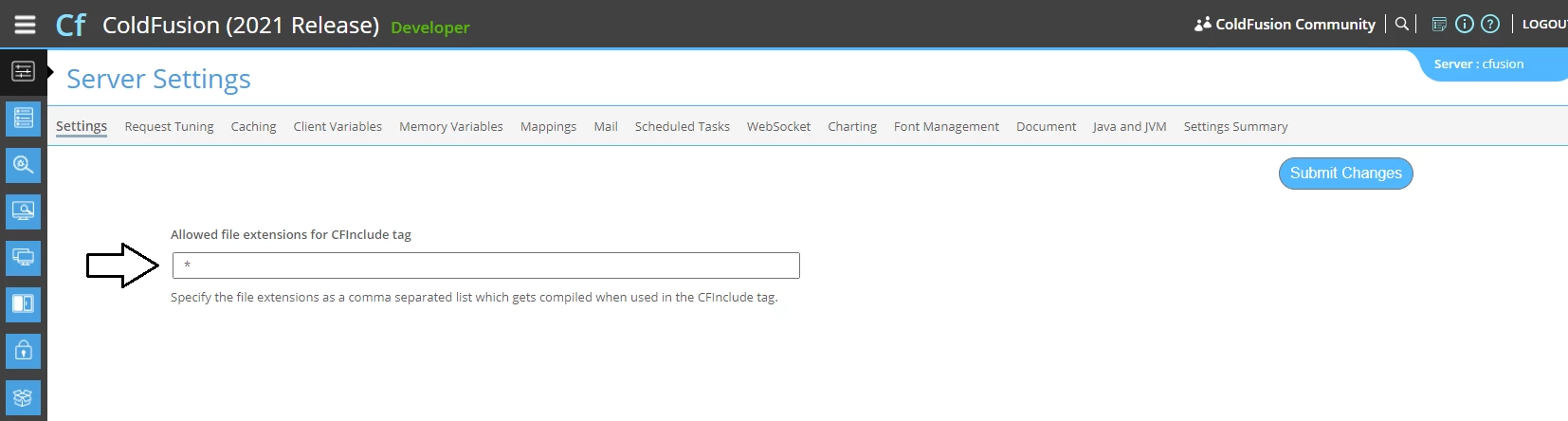Go to the WebSocket tab
The width and height of the screenshot is (1568, 421).
pyautogui.click(x=778, y=127)
